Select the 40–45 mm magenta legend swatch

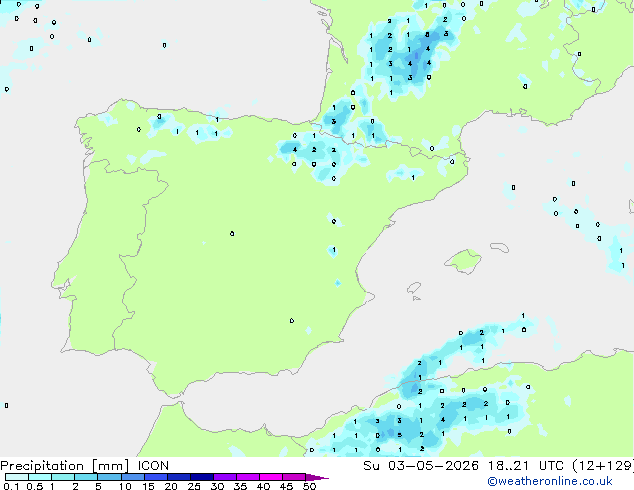[x=271, y=477]
